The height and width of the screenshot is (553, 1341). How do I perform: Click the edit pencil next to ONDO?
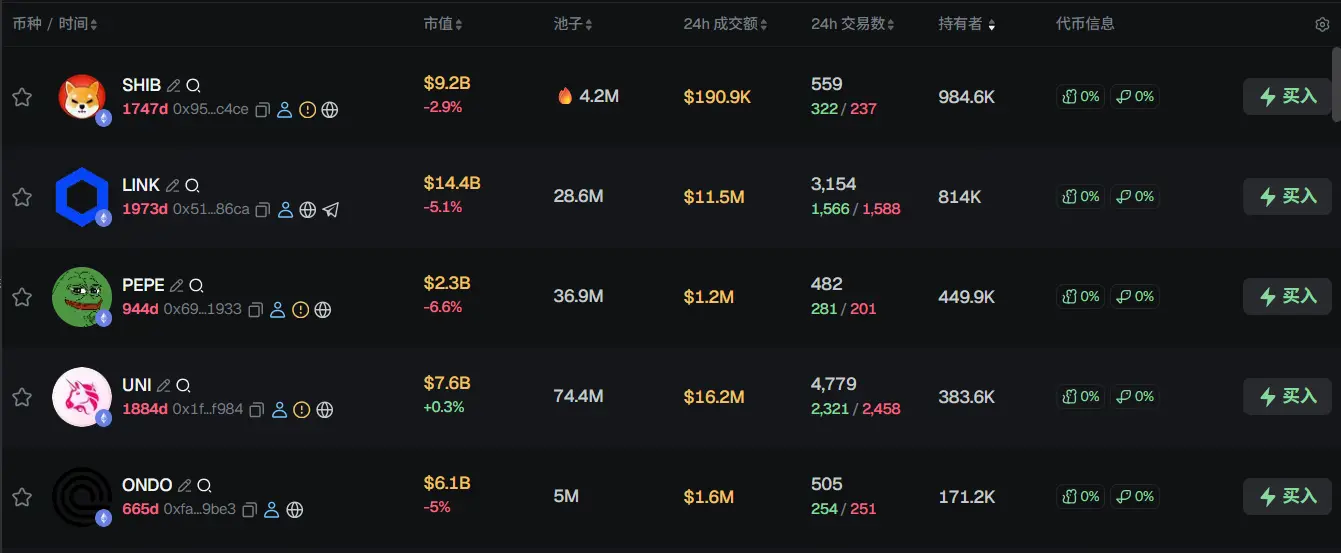point(184,485)
